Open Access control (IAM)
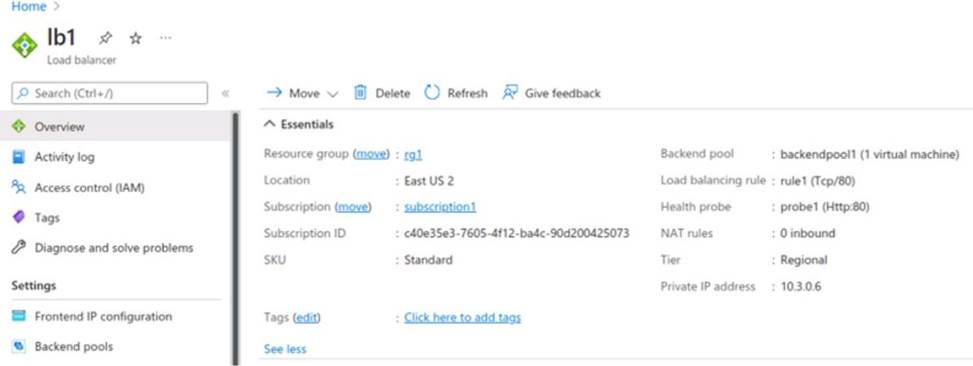The width and height of the screenshot is (973, 366). [x=115, y=187]
